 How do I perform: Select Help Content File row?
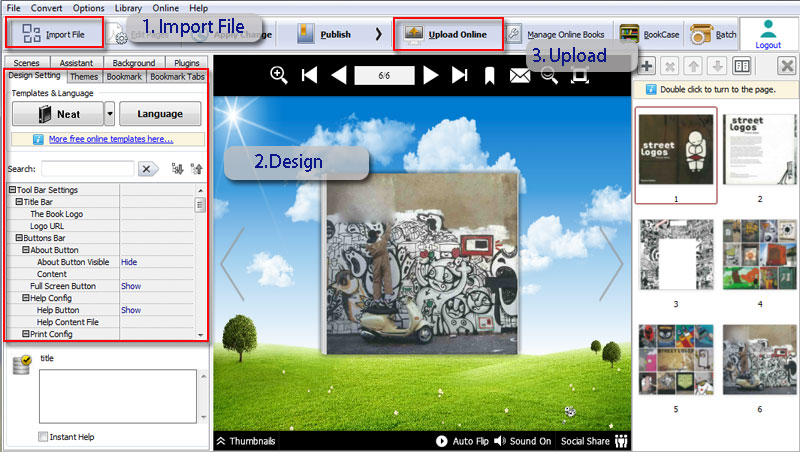coord(101,322)
